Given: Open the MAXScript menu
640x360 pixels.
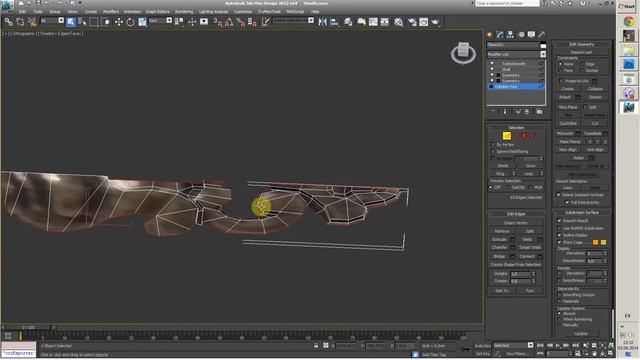Looking at the screenshot, I should point(295,12).
